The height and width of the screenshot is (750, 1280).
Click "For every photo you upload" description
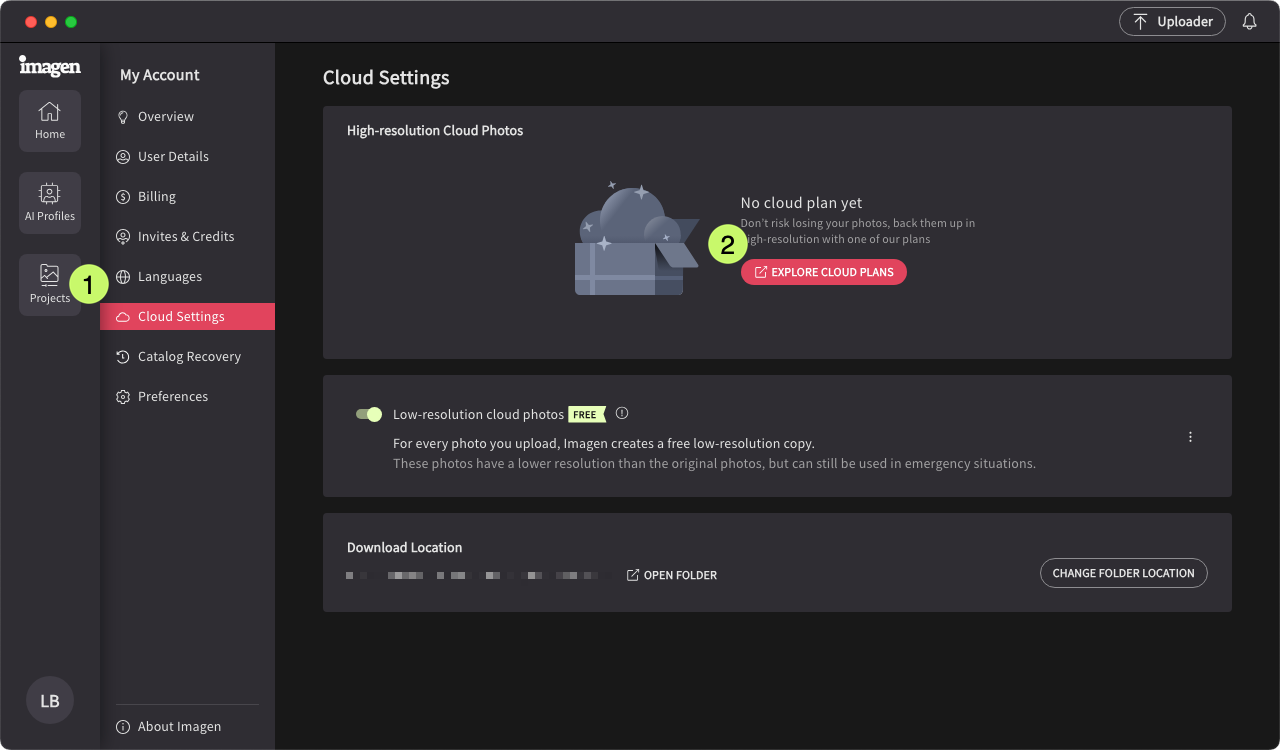coord(604,443)
